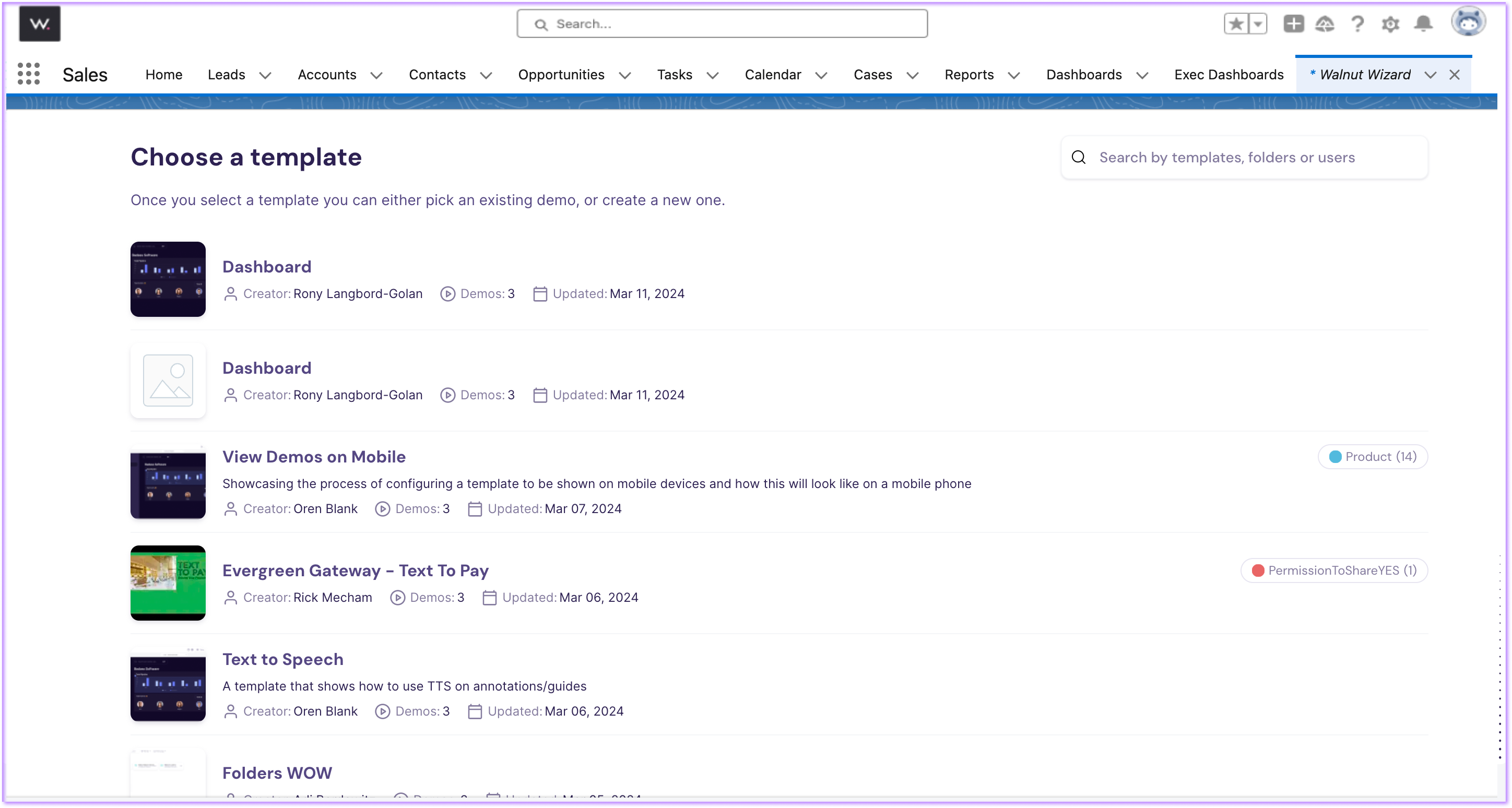Screen dimensions: 1512x808
Task: Expand the Leads dropdown chevron
Action: 265,75
